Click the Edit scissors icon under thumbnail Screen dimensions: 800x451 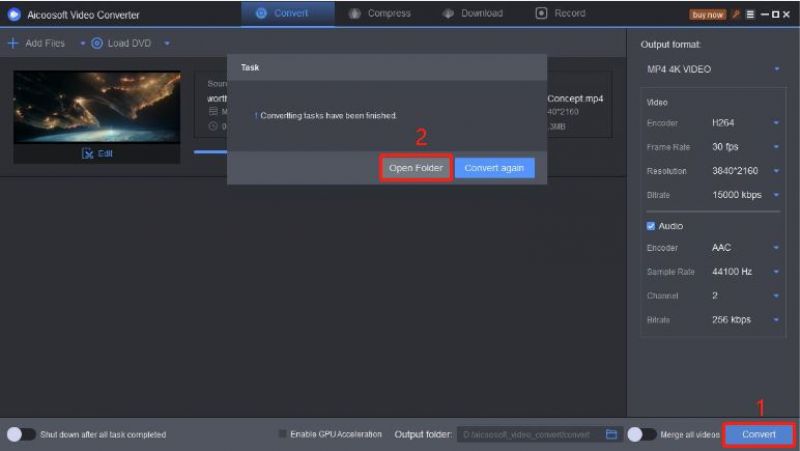87,153
